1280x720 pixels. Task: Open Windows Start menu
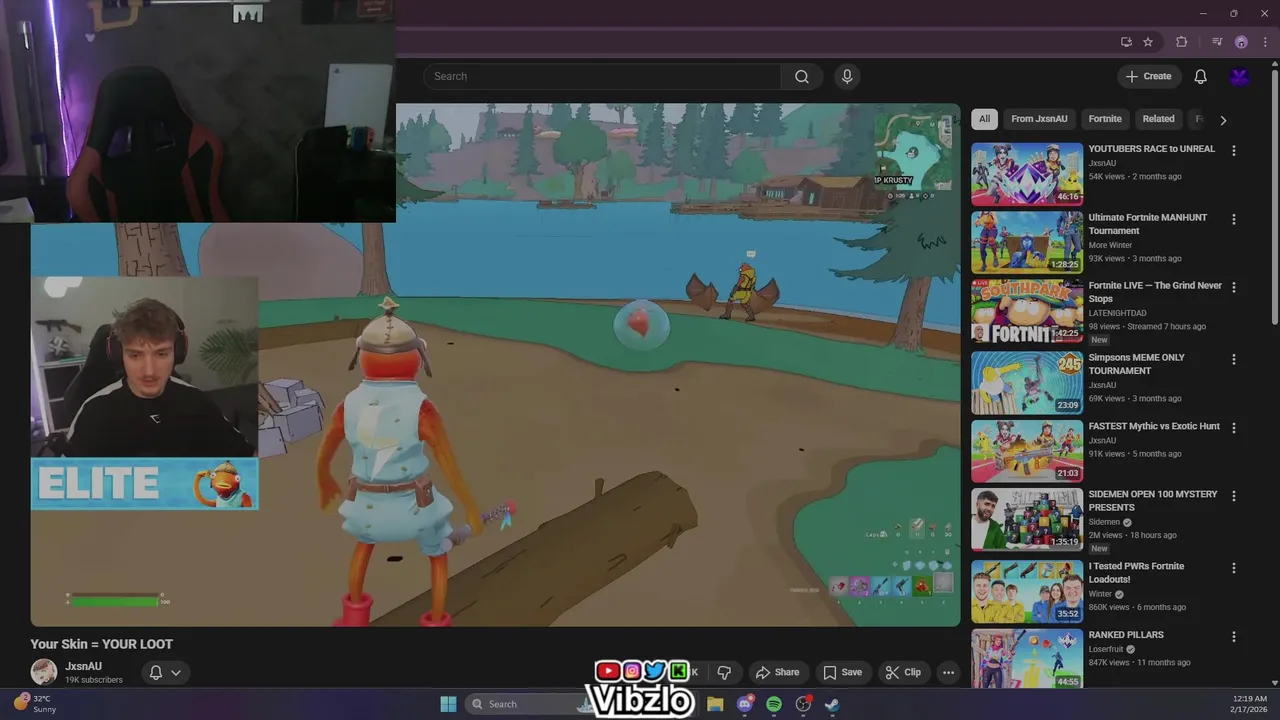(448, 704)
